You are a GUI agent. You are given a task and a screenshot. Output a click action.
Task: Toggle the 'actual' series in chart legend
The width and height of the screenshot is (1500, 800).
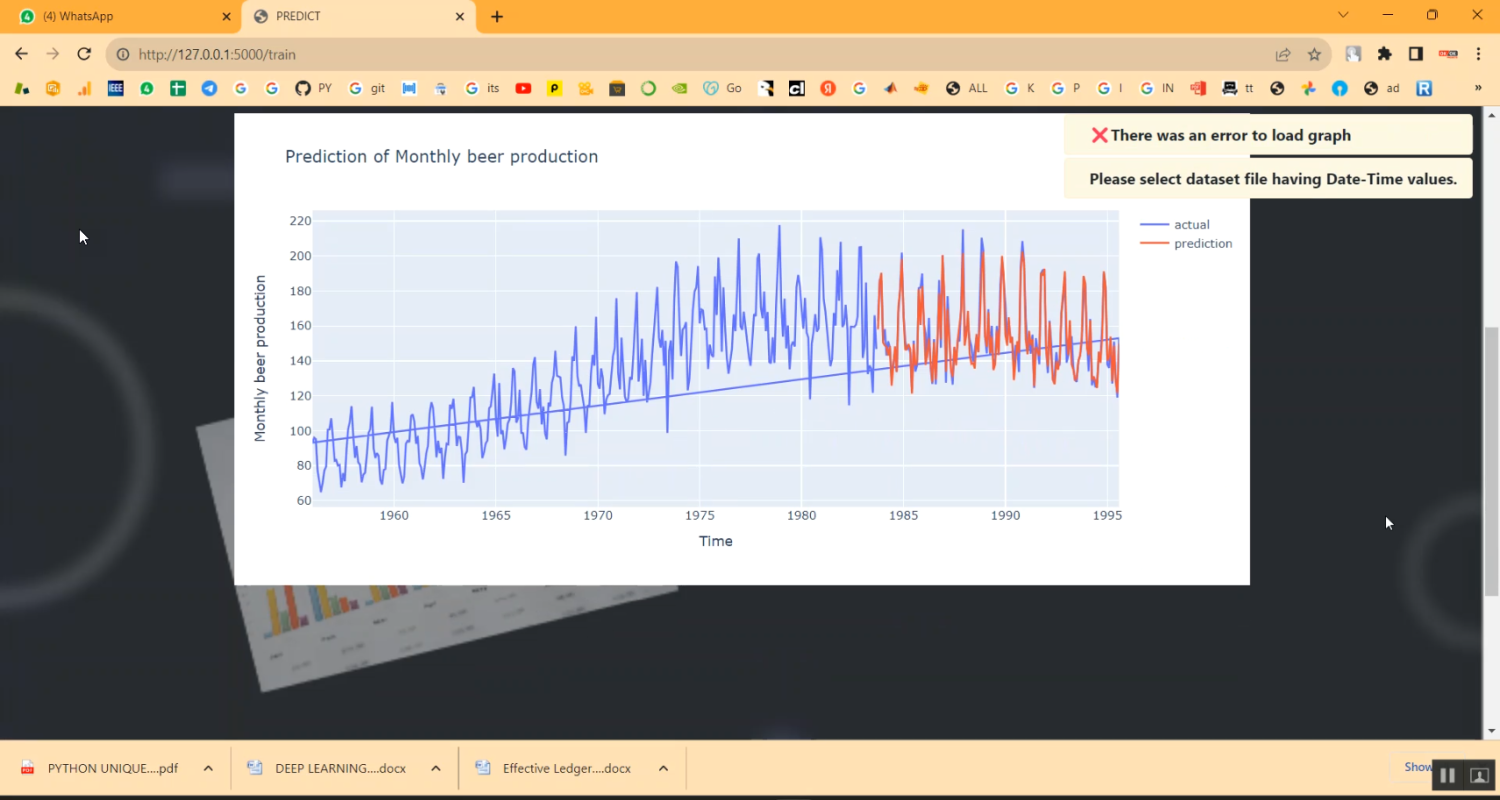[x=1190, y=225]
